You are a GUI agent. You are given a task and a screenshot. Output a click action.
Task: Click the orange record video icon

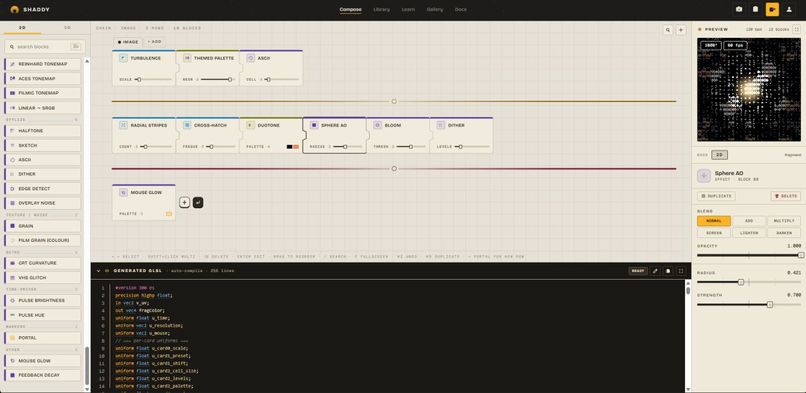point(772,9)
